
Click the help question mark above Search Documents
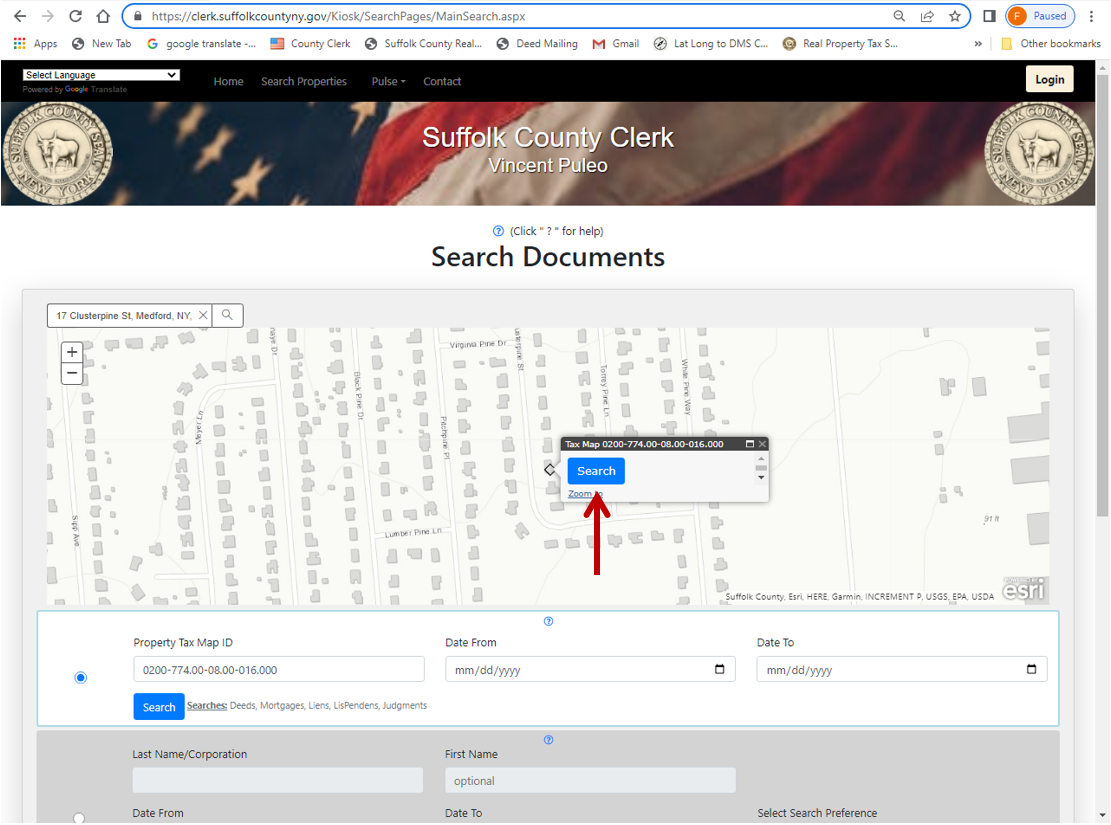tap(498, 231)
